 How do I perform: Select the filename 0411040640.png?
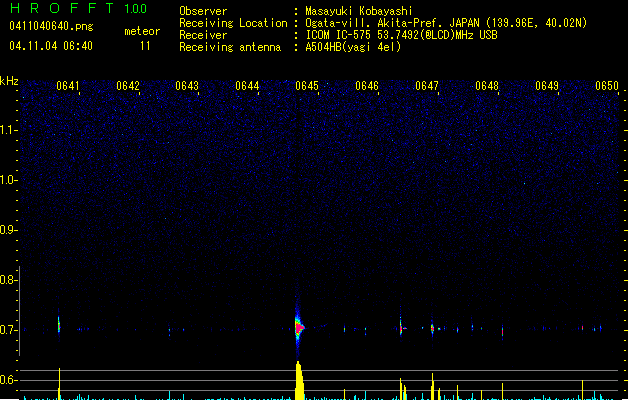[x=51, y=27]
